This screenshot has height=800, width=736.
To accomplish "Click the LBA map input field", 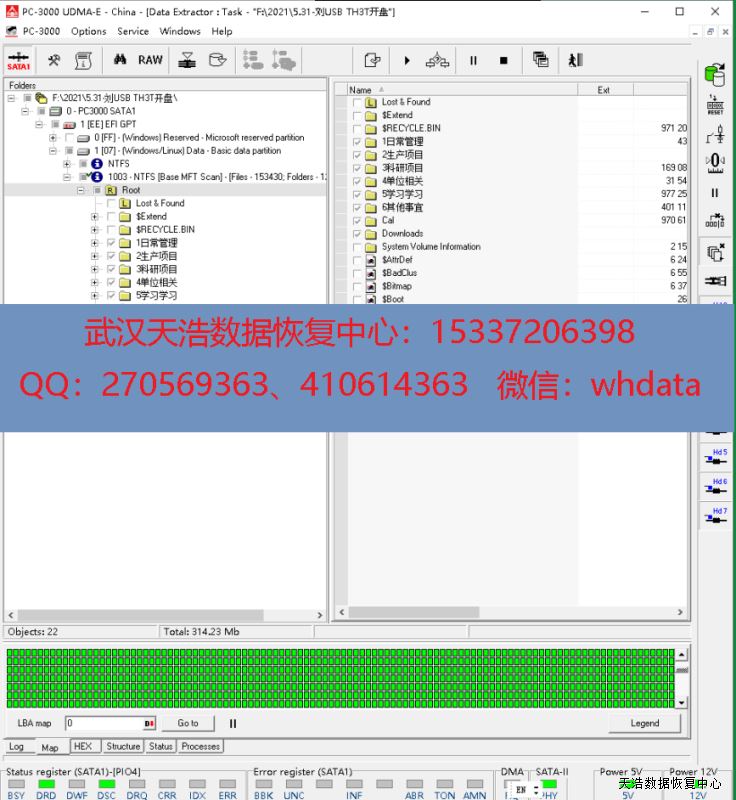I will (x=104, y=723).
